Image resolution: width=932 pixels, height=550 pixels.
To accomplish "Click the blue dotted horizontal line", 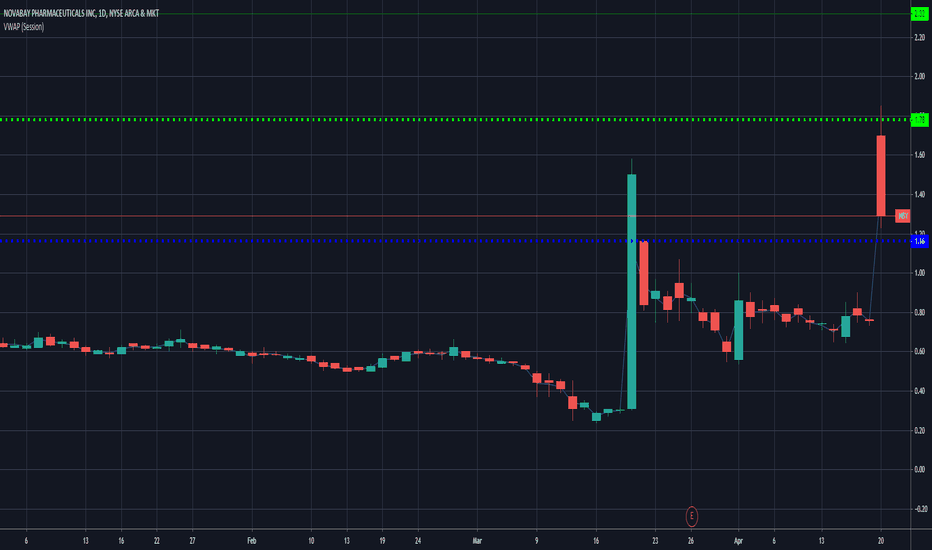I will 455,241.
